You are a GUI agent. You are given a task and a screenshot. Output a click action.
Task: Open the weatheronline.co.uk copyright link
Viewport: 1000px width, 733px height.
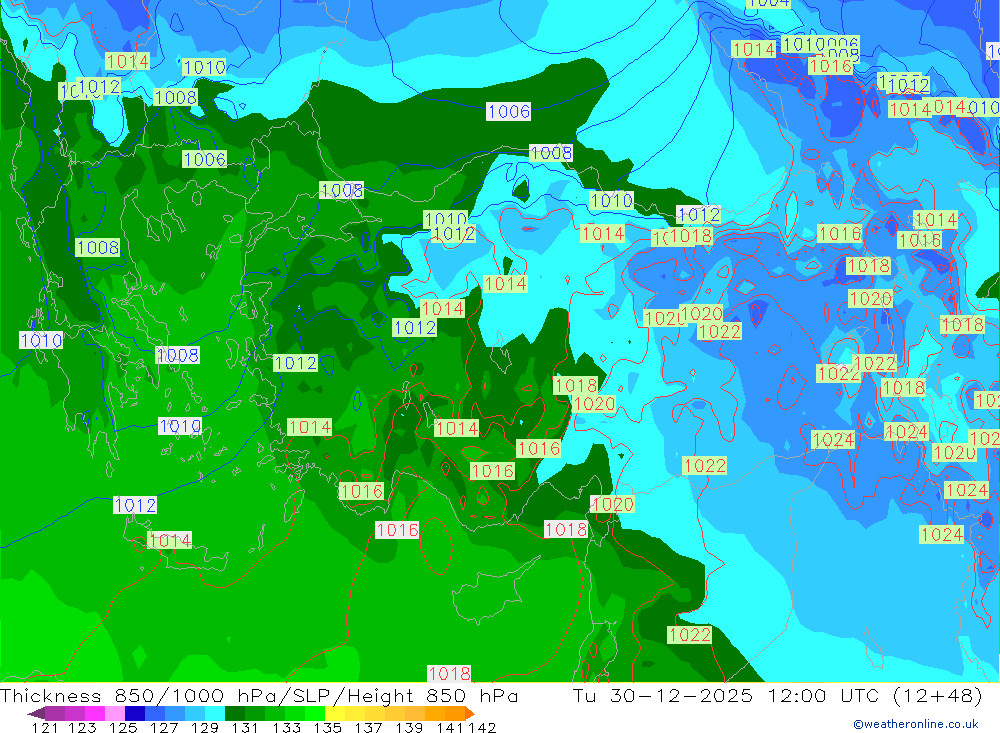point(916,724)
